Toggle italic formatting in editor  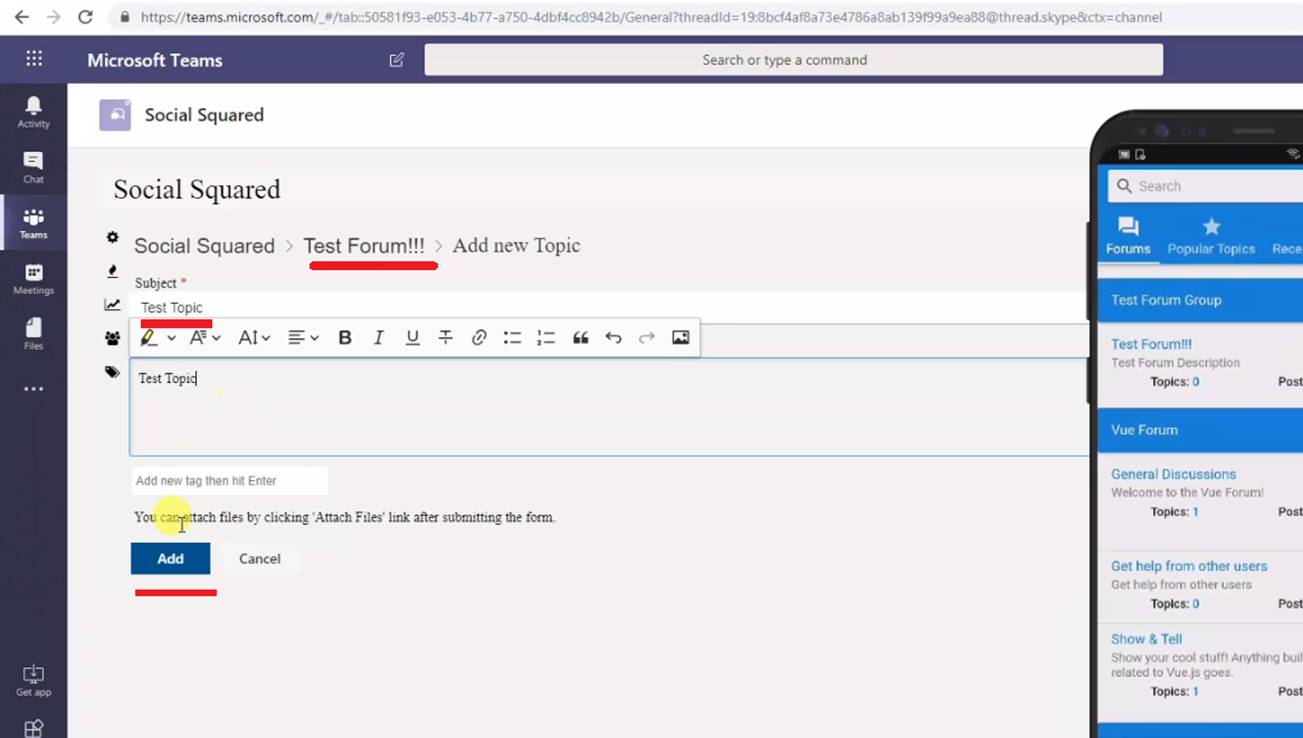click(x=378, y=338)
